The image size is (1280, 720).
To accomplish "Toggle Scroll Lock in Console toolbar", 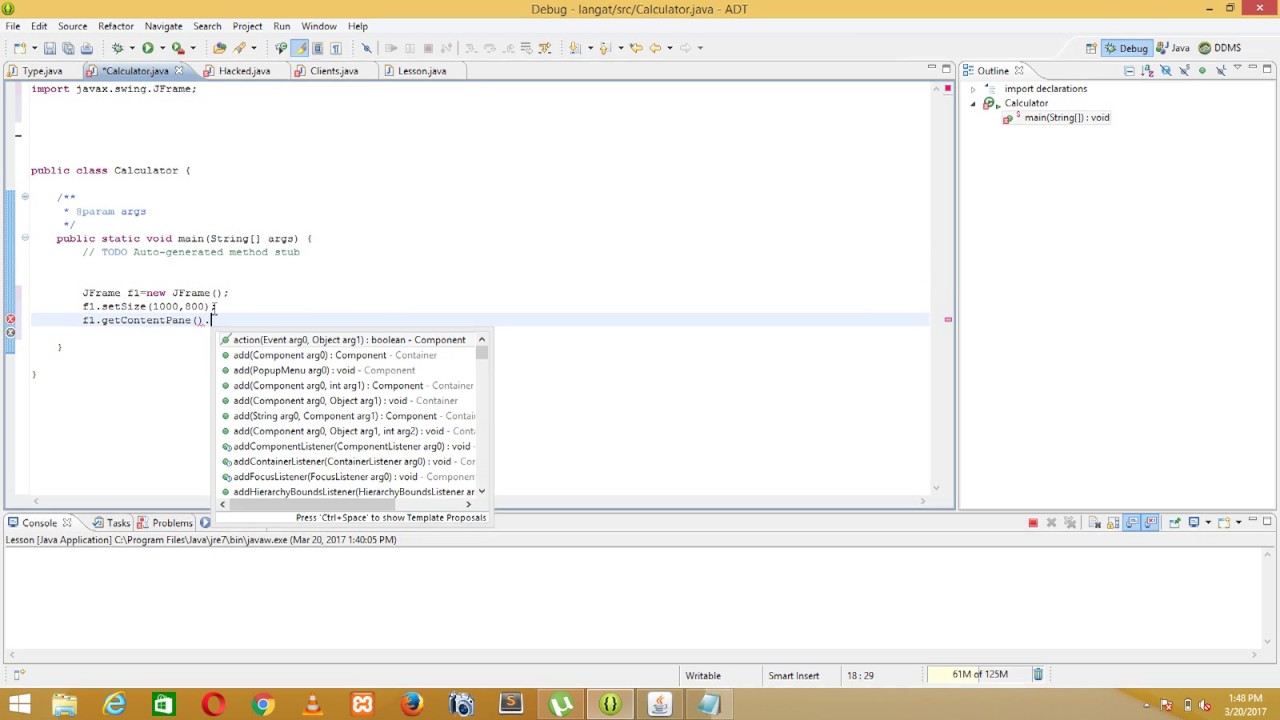I will click(1113, 522).
